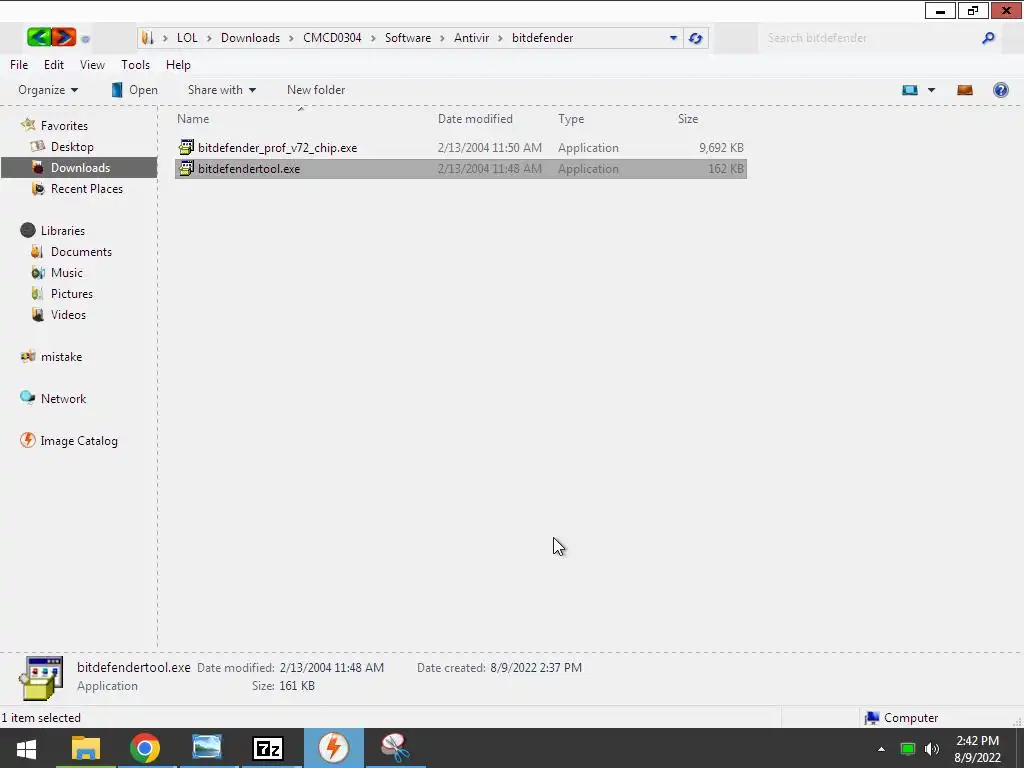Open Libraries in the navigation pane
The image size is (1024, 768).
pyautogui.click(x=63, y=231)
